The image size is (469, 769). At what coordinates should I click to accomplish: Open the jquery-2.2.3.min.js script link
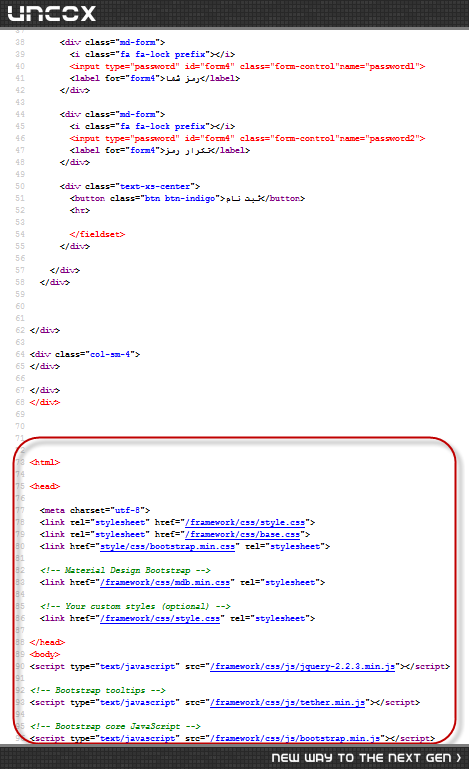pyautogui.click(x=302, y=666)
